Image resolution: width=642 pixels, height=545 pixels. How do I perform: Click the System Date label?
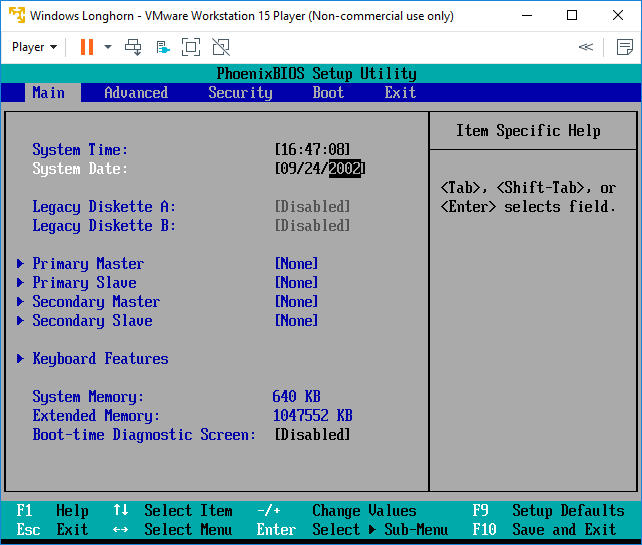[x=80, y=169]
